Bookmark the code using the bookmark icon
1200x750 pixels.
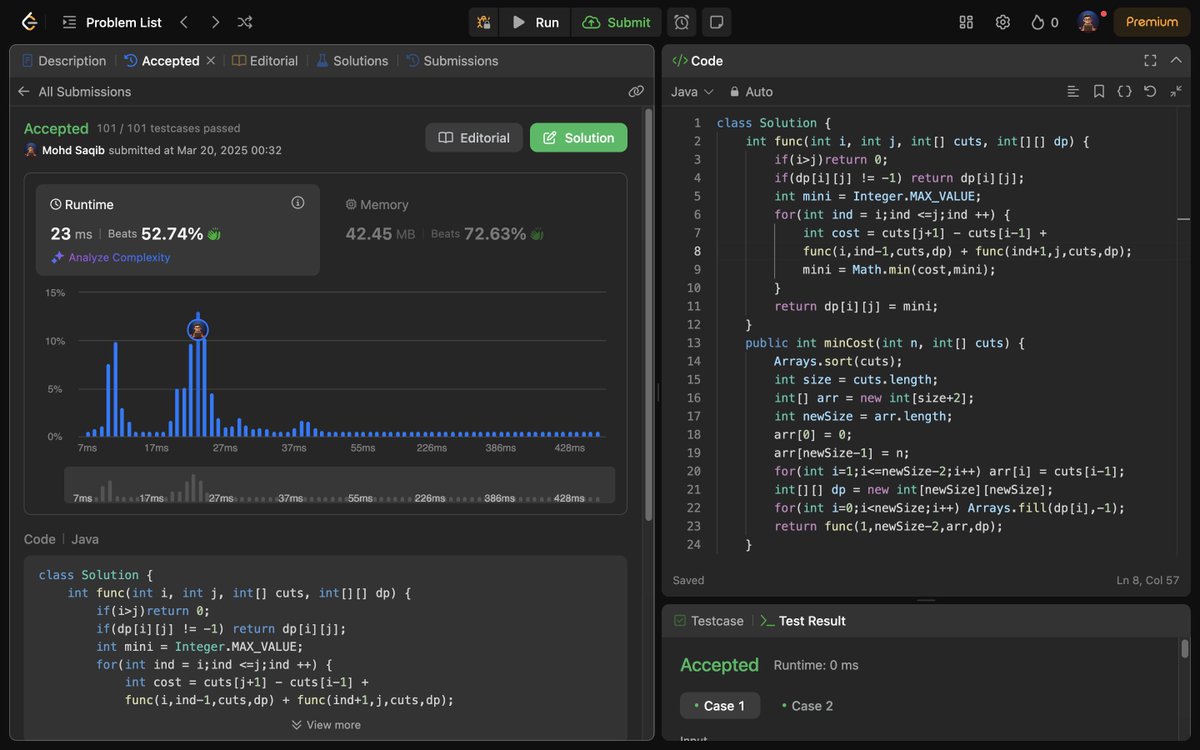tap(1099, 91)
